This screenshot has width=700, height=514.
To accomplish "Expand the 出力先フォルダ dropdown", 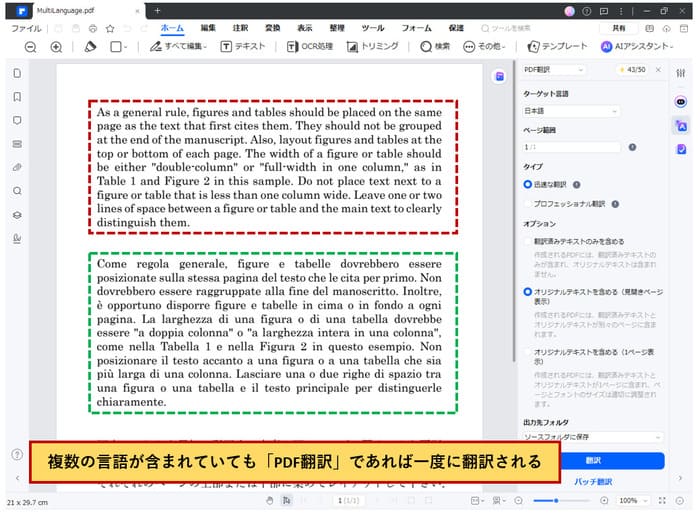I will coord(592,437).
